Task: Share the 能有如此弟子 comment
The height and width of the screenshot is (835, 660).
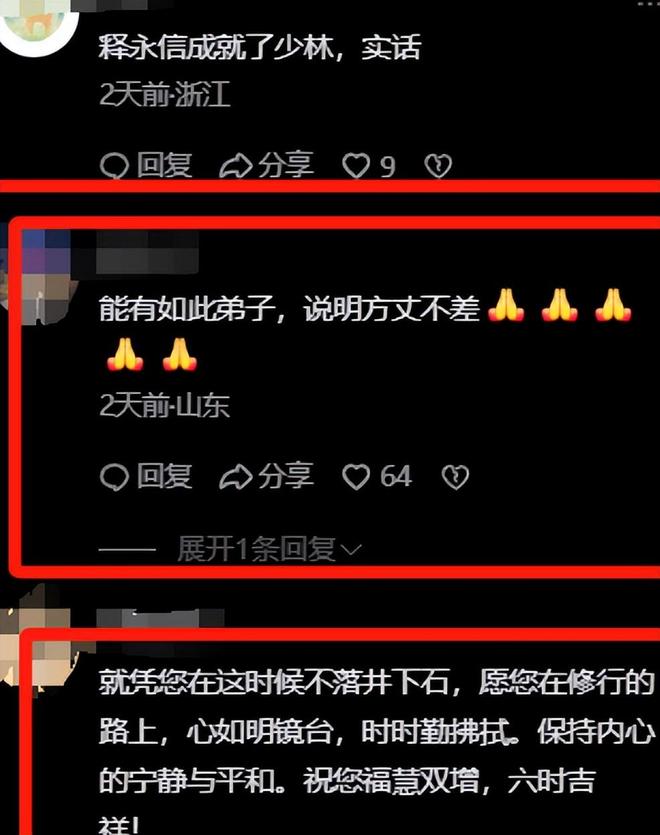Action: click(267, 476)
